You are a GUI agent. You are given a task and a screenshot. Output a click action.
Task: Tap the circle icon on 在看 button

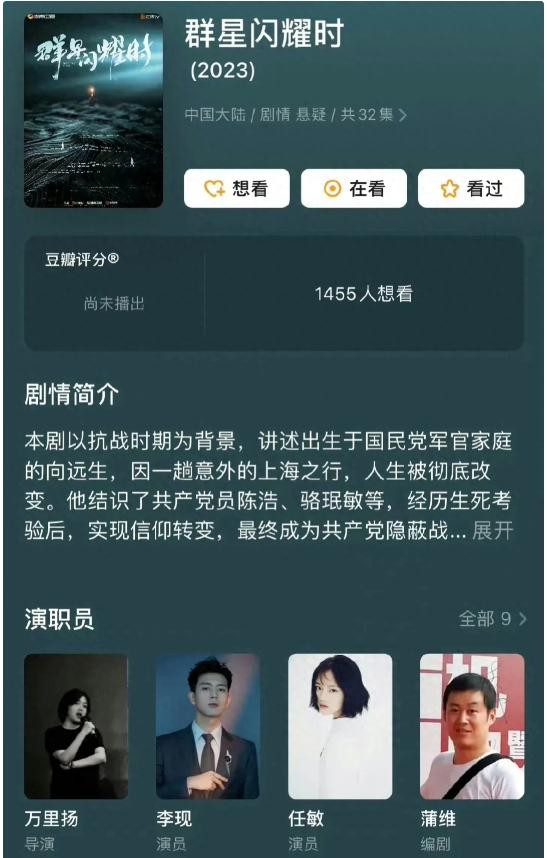click(332, 189)
